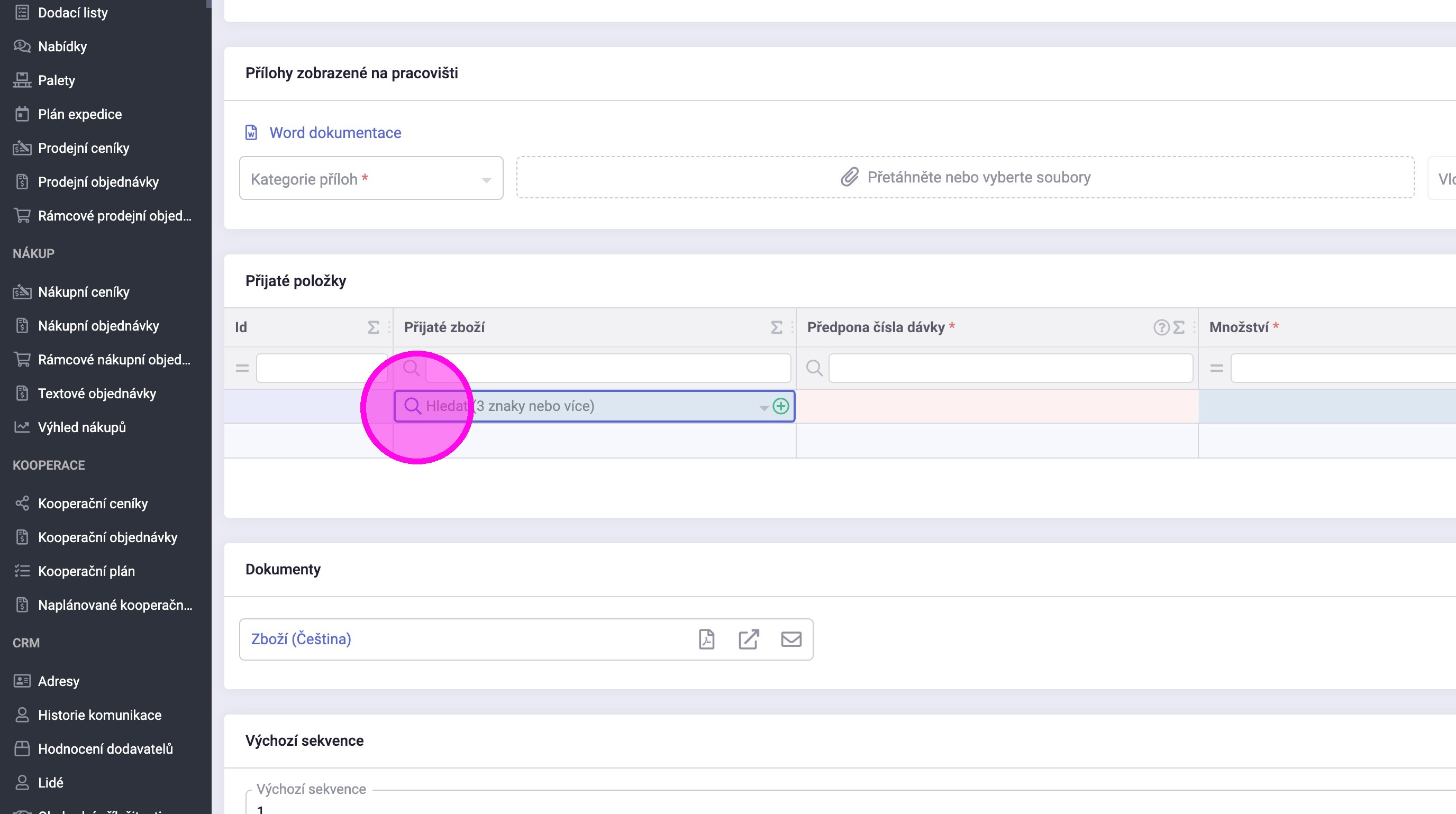The image size is (1456, 814).
Task: Click the email envelope icon for Zboží document
Action: (x=791, y=639)
